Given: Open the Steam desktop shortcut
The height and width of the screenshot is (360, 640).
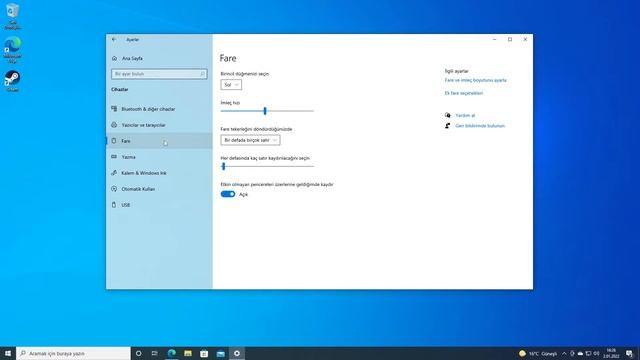Looking at the screenshot, I should pos(13,81).
